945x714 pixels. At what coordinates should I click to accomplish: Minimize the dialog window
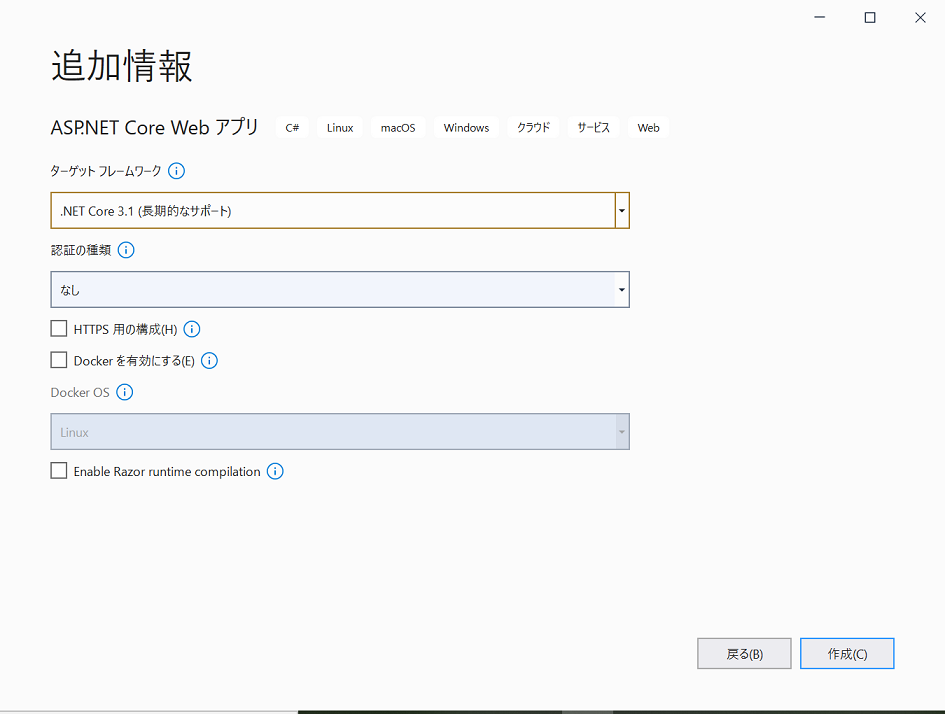tap(820, 17)
